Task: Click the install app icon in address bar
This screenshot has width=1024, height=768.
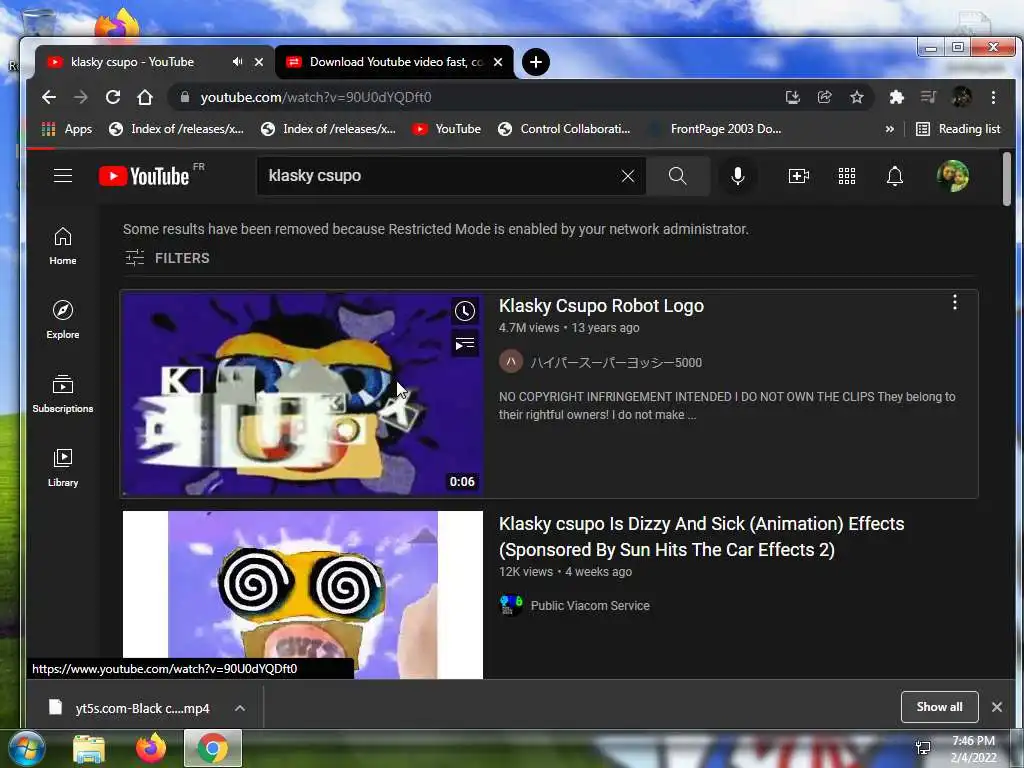Action: [793, 97]
